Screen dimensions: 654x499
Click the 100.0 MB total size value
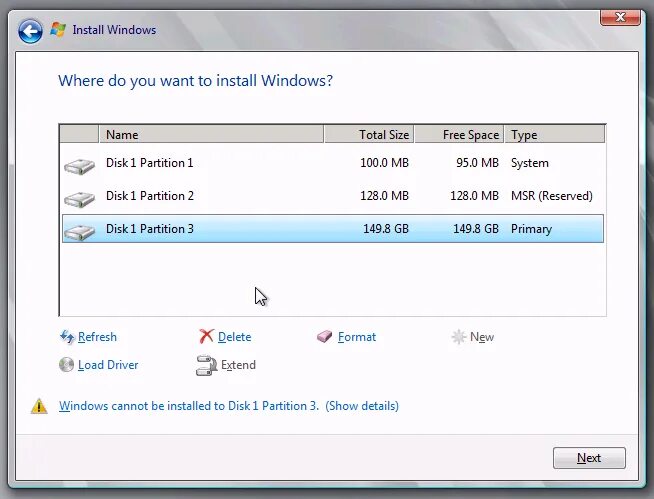click(384, 163)
